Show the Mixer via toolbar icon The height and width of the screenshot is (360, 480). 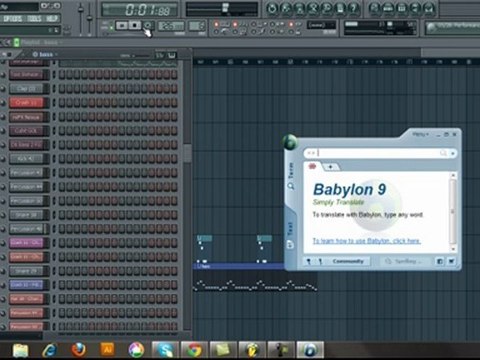pyautogui.click(x=429, y=8)
